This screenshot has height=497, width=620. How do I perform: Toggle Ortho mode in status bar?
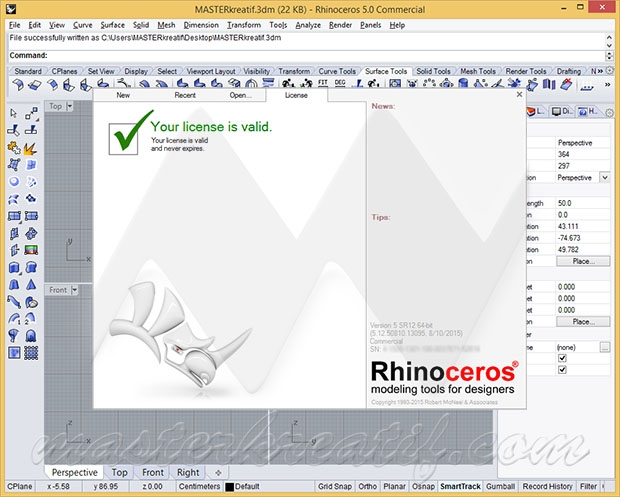point(367,486)
